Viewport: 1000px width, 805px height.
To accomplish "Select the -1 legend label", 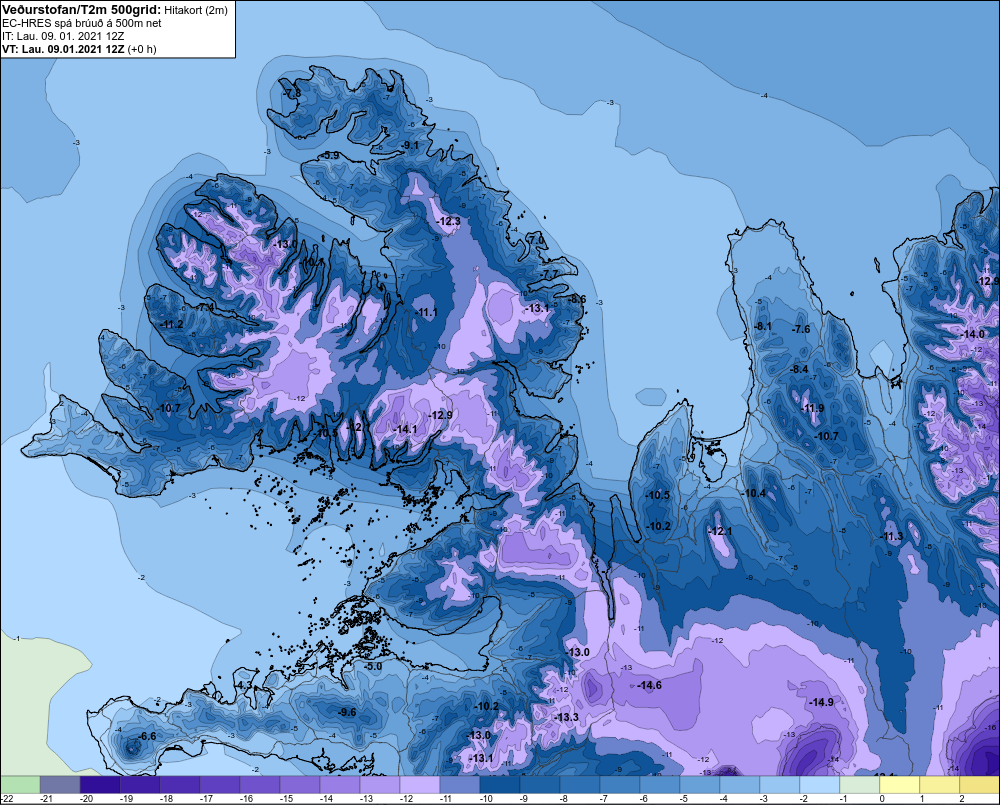I will coord(844,799).
